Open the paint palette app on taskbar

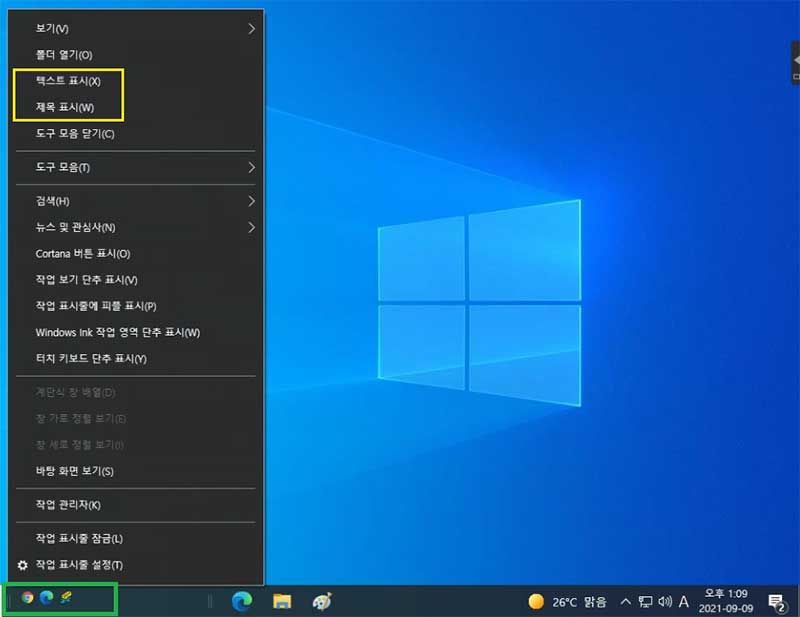tap(322, 602)
